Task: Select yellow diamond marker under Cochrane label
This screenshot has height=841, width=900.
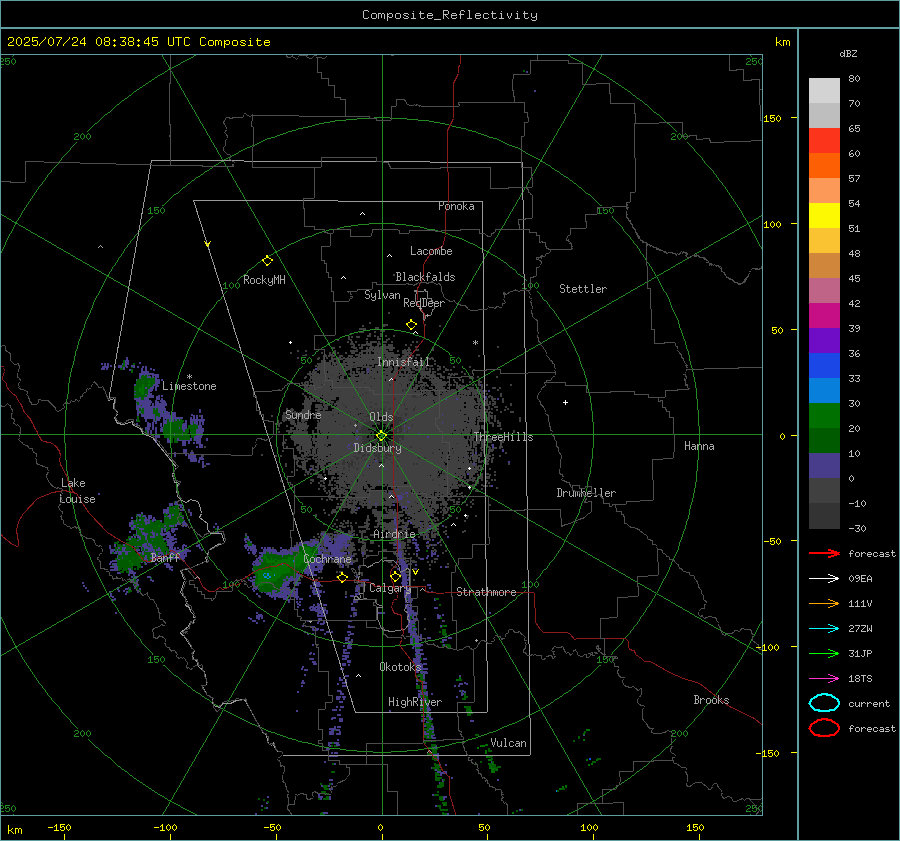Action: pyautogui.click(x=343, y=577)
